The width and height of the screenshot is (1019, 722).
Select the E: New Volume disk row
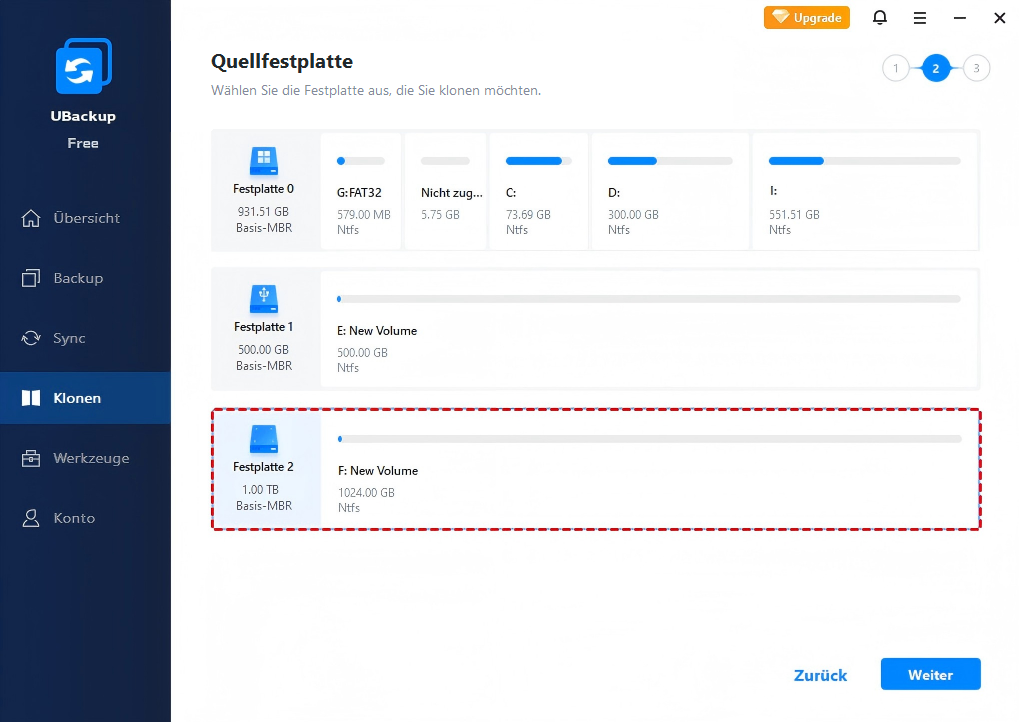click(x=648, y=330)
